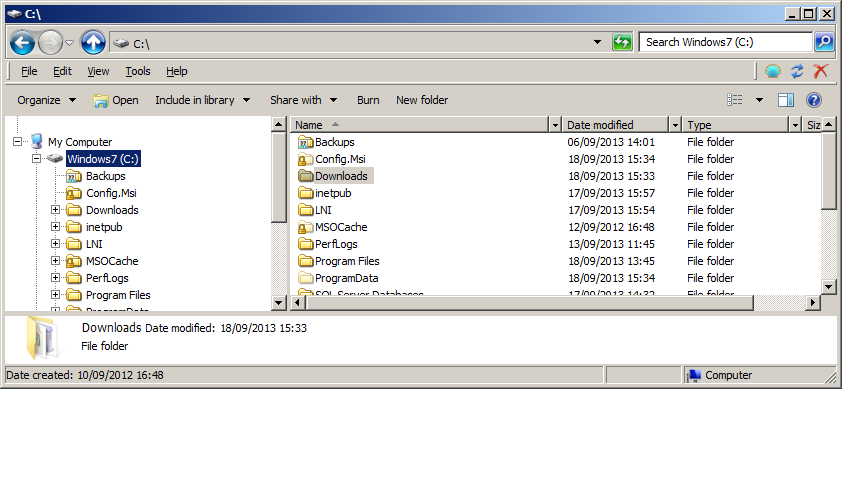This screenshot has width=842, height=480.
Task: Open the Help menu
Action: pos(177,71)
